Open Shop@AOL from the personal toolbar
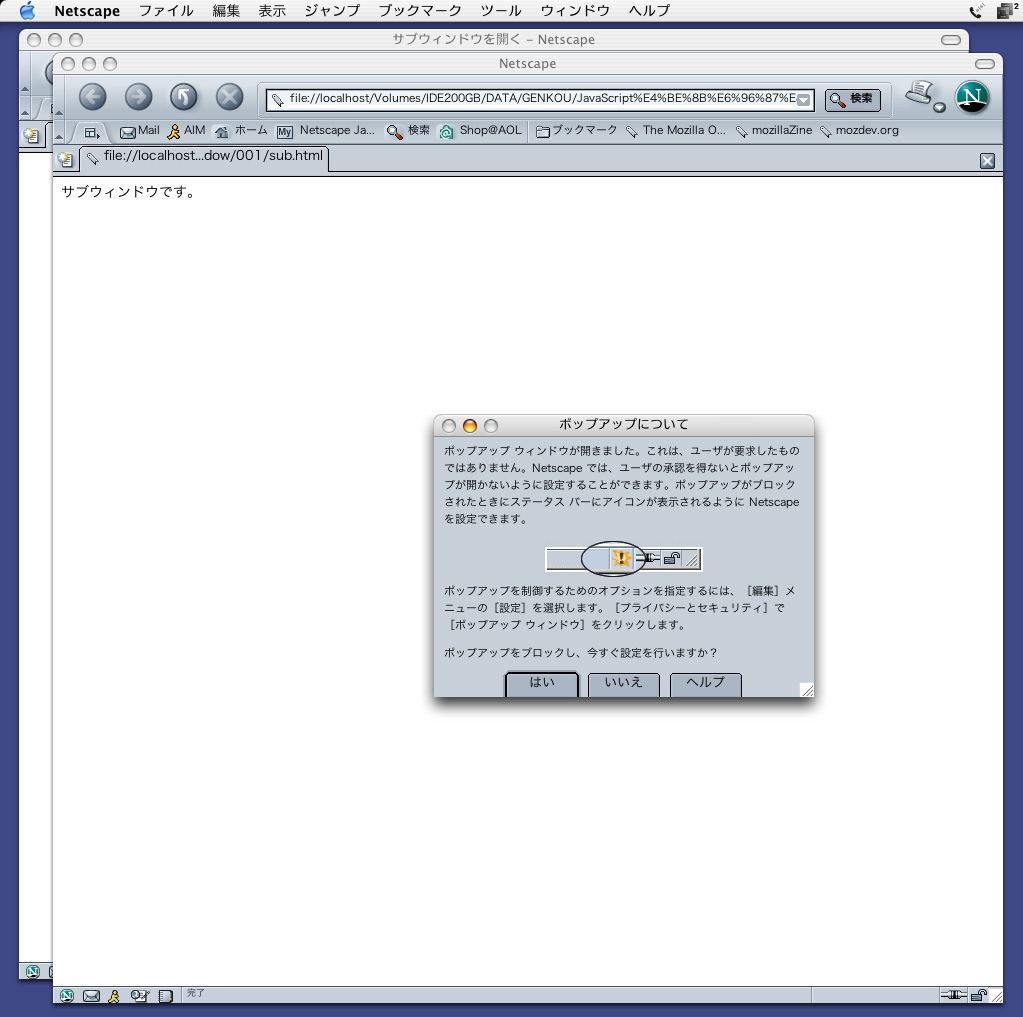The width and height of the screenshot is (1023, 1017). click(x=480, y=131)
